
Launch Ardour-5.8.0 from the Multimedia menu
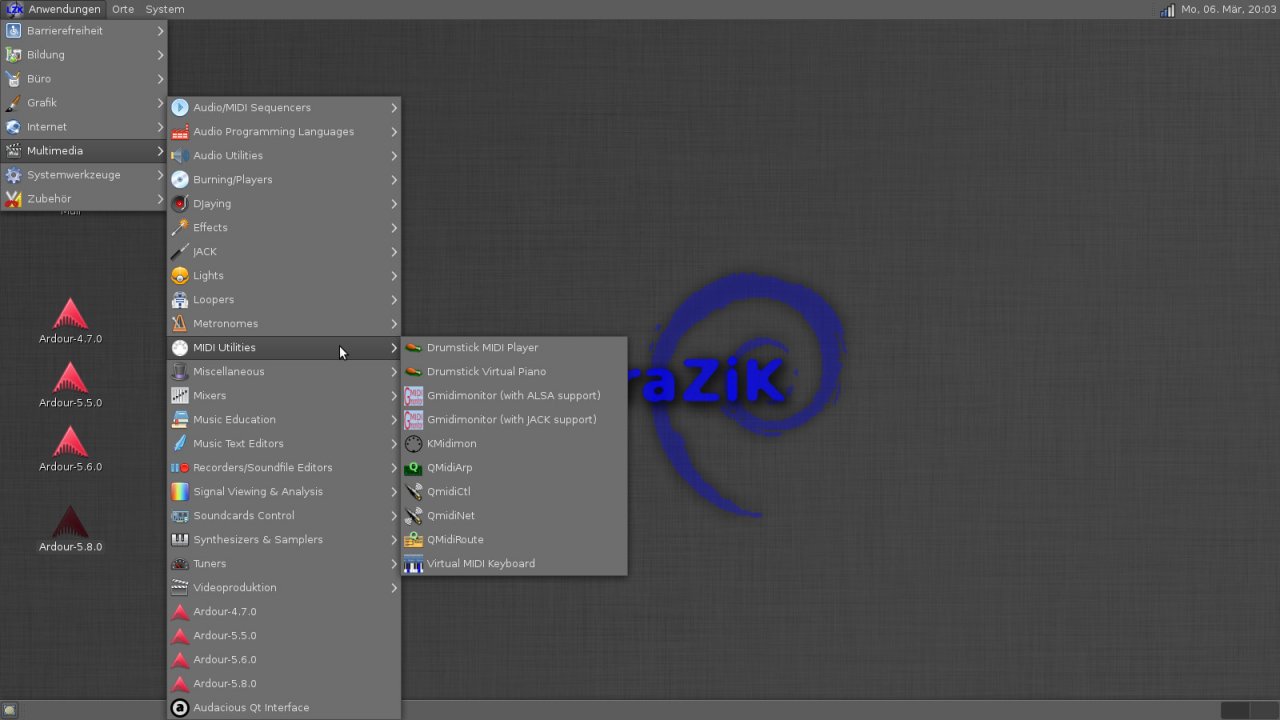click(284, 684)
